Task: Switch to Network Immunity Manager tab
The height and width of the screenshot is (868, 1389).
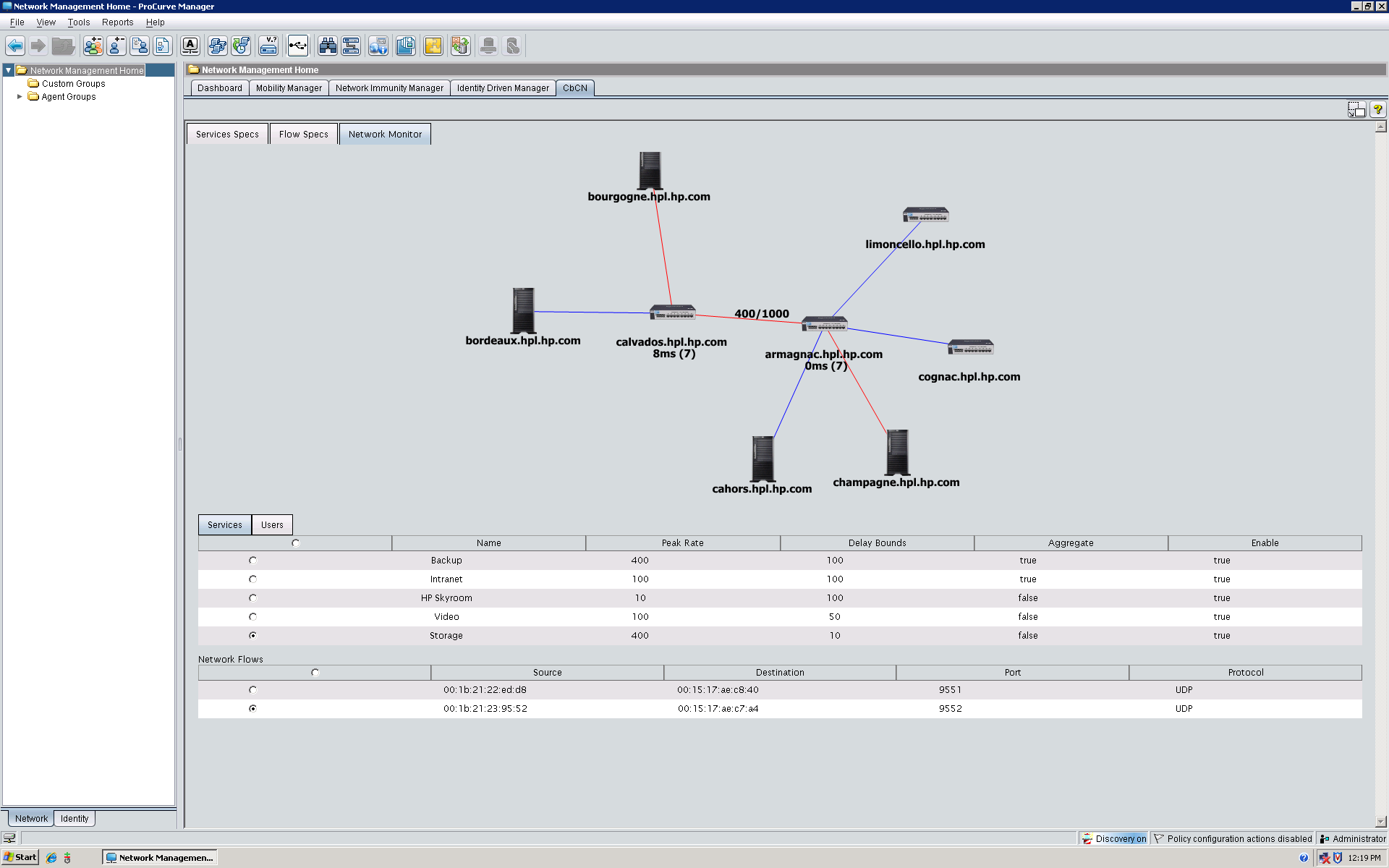Action: [389, 88]
